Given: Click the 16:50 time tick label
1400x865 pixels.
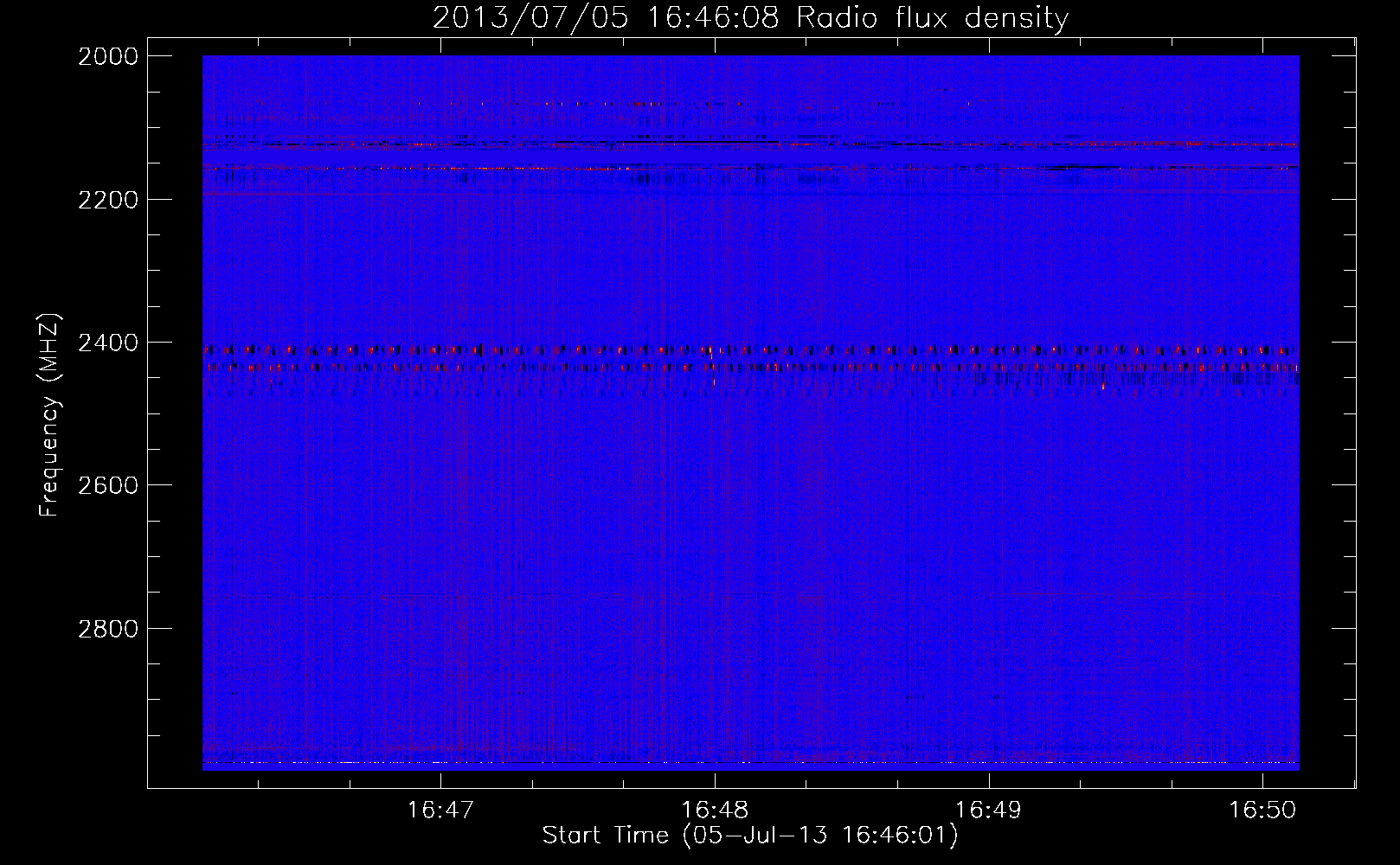Looking at the screenshot, I should (1262, 810).
